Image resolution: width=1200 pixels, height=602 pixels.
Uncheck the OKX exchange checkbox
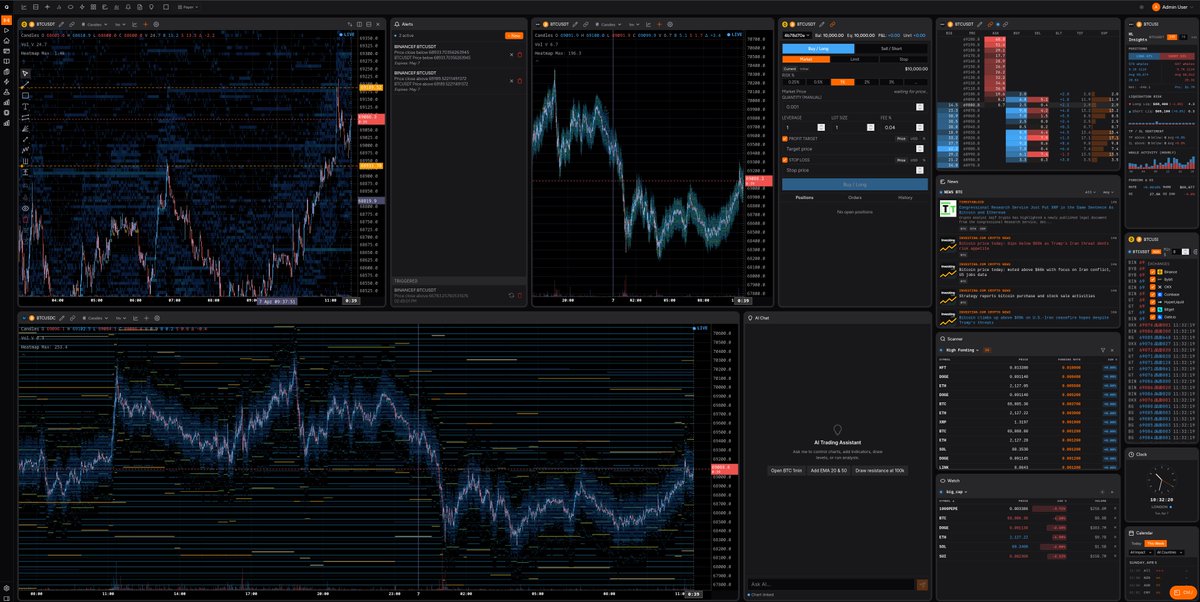[1153, 287]
